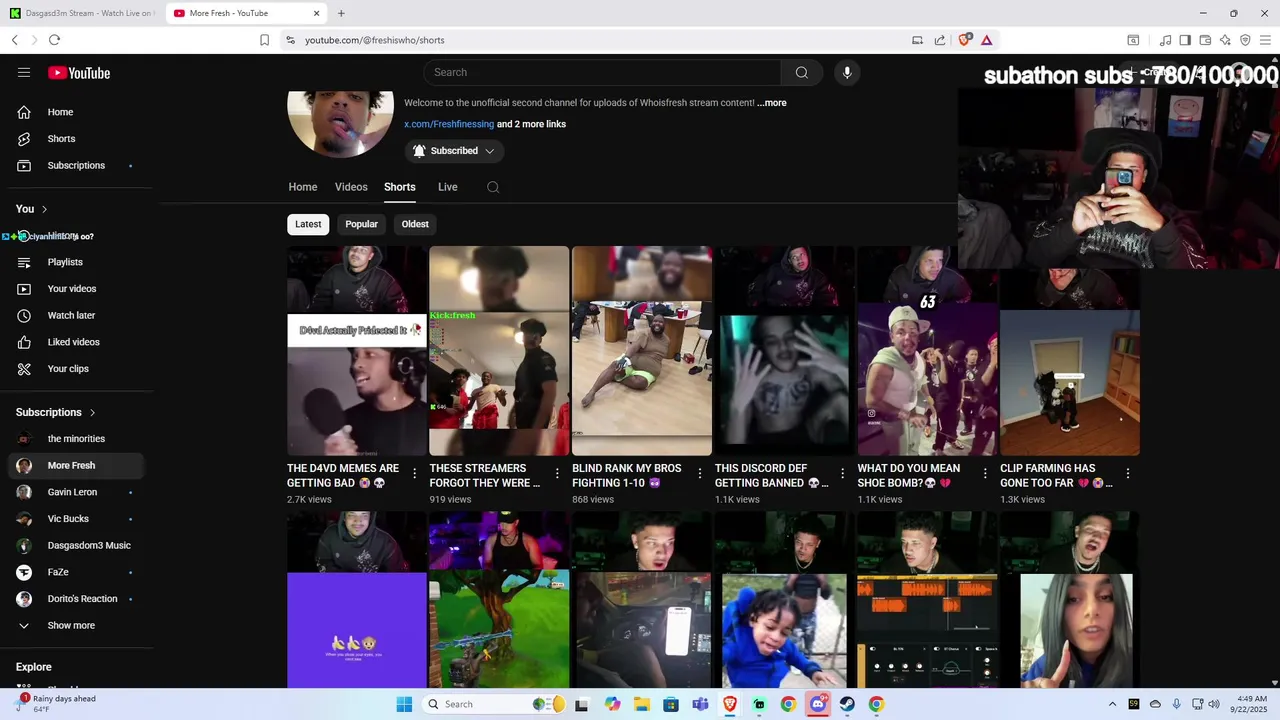Image resolution: width=1280 pixels, height=720 pixels.
Task: Select the Oldest filter chip
Action: point(415,224)
